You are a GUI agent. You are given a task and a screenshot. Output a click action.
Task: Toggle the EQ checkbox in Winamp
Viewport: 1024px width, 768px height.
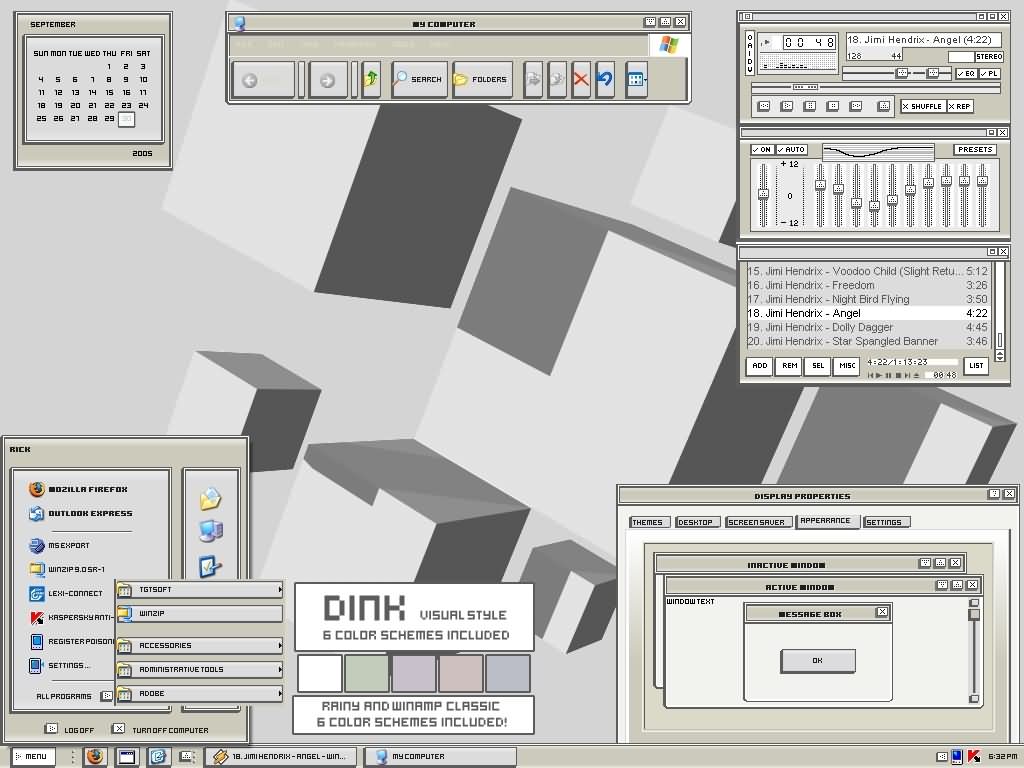[x=966, y=74]
